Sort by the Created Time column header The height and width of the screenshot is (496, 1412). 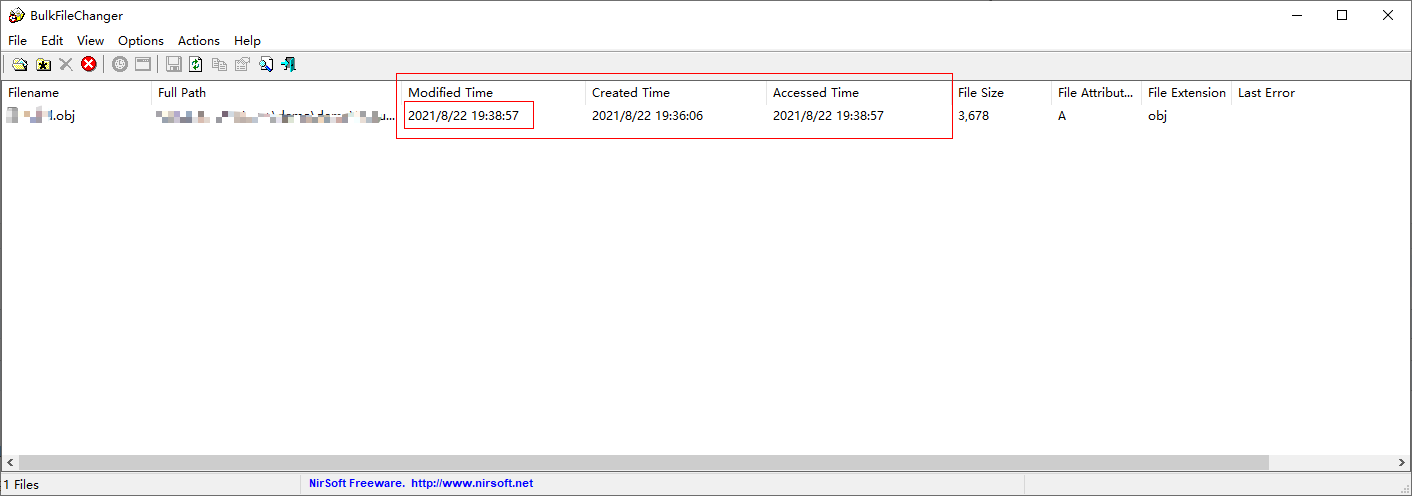click(676, 93)
